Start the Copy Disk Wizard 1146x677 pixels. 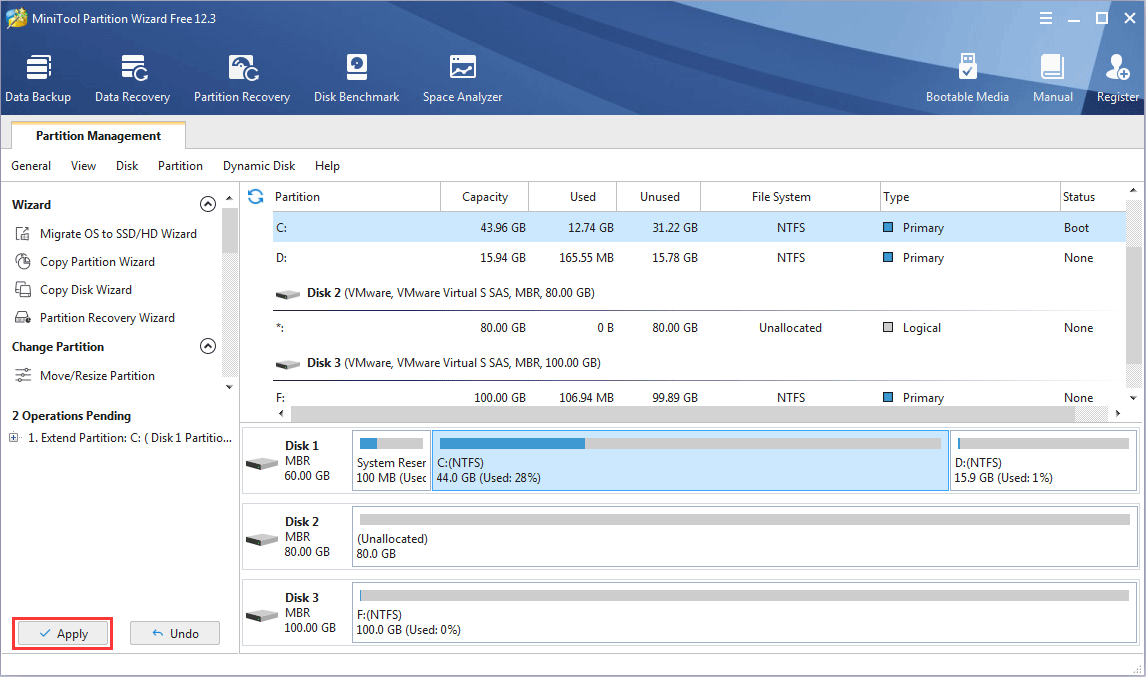coord(86,290)
